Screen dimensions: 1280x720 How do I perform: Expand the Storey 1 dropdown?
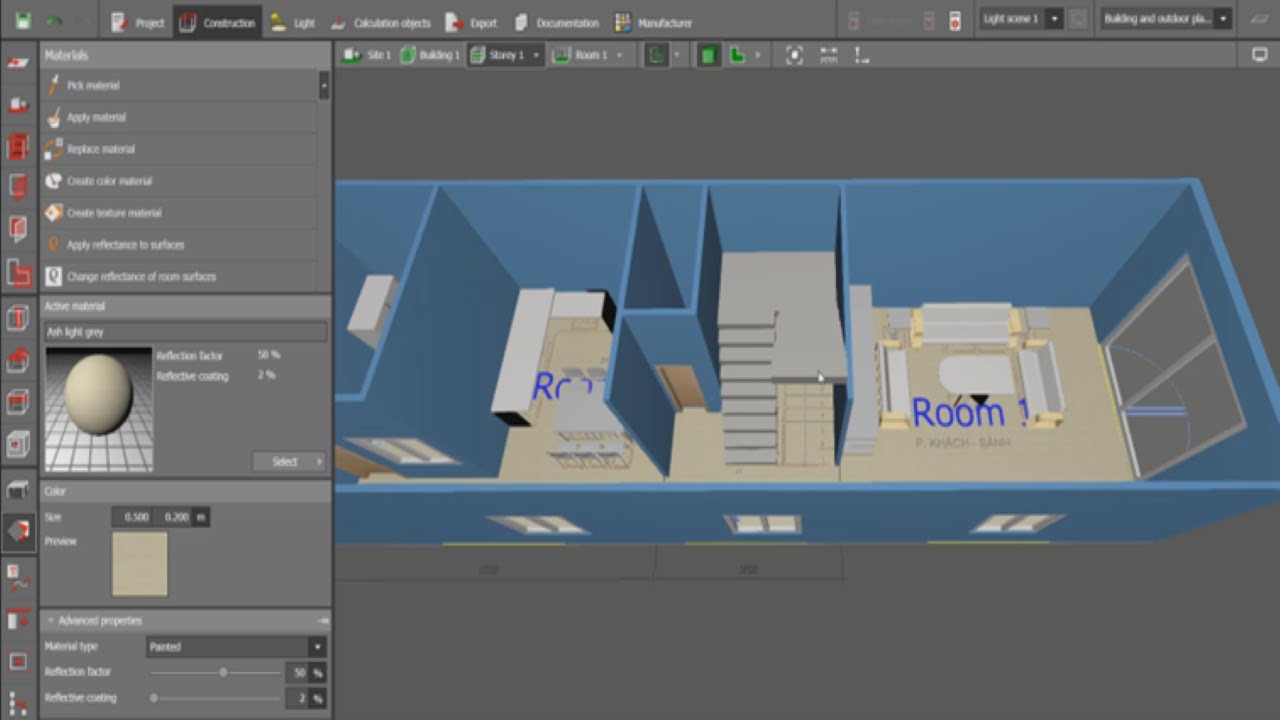(x=536, y=55)
